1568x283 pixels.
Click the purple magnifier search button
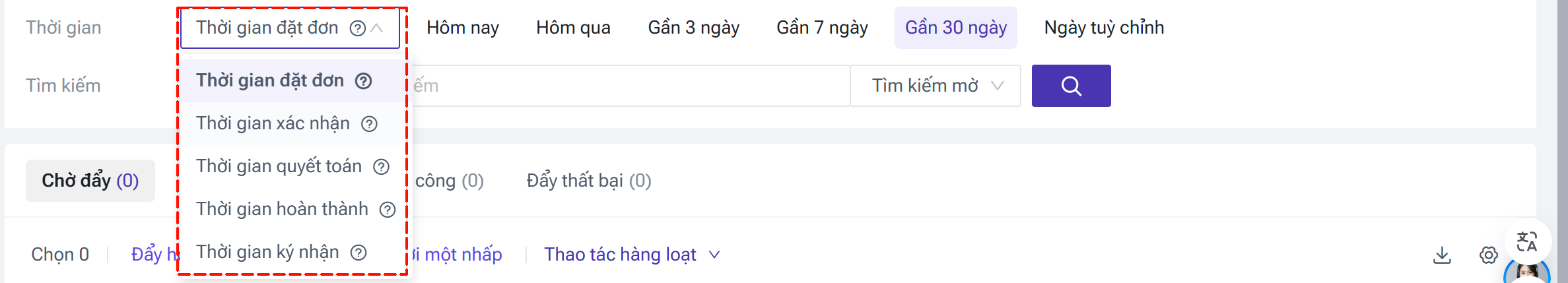coord(1071,86)
